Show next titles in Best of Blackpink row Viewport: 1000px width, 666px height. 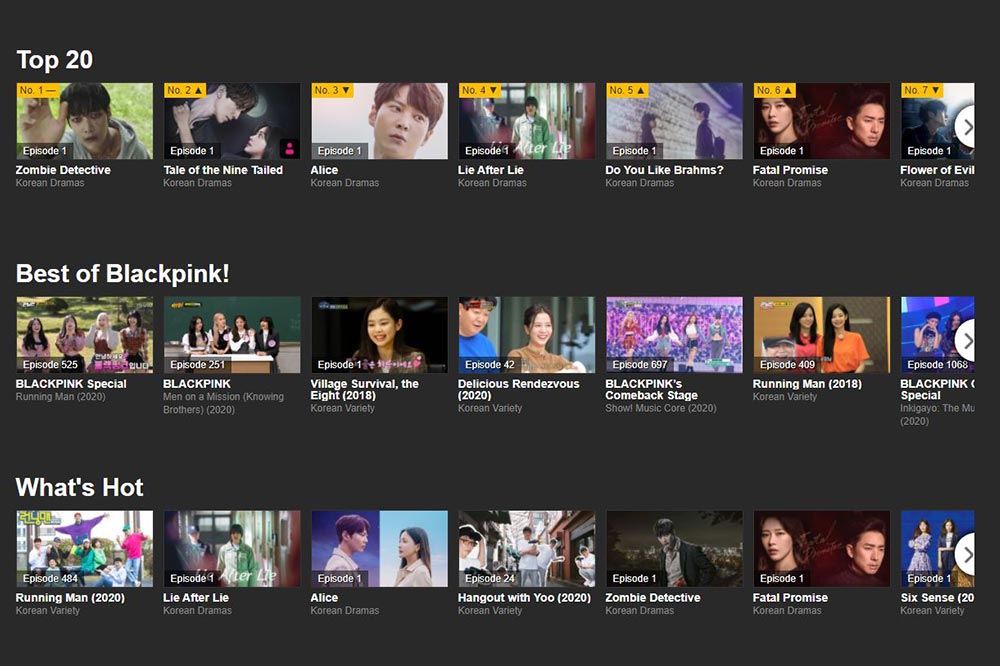point(966,341)
